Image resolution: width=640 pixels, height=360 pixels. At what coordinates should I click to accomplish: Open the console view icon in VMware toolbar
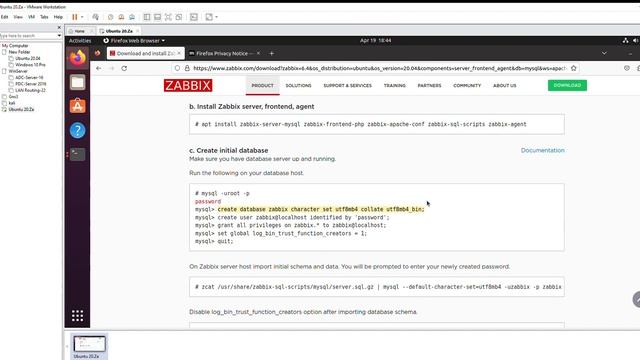[194, 17]
